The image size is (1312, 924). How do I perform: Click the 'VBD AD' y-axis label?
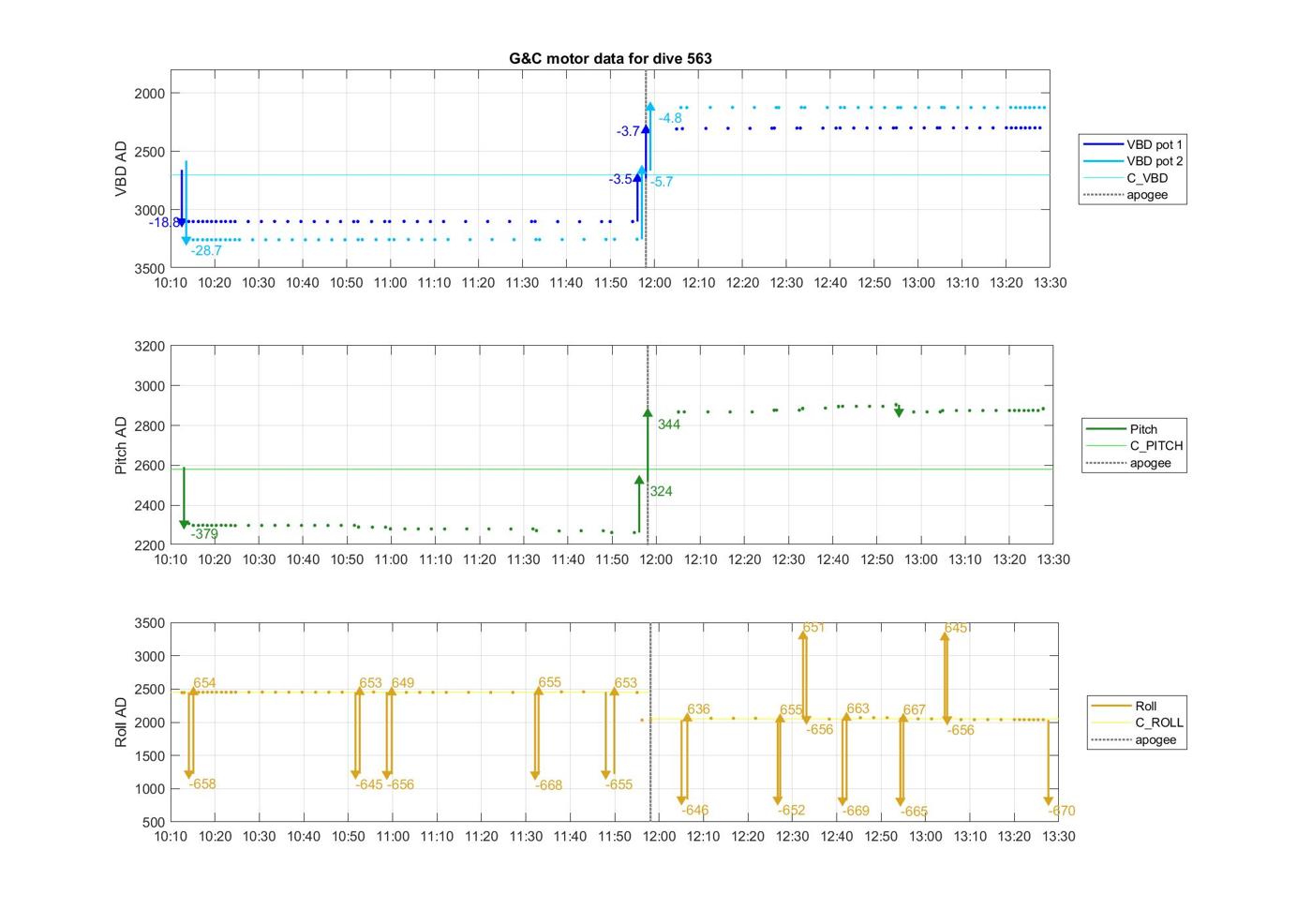(121, 169)
